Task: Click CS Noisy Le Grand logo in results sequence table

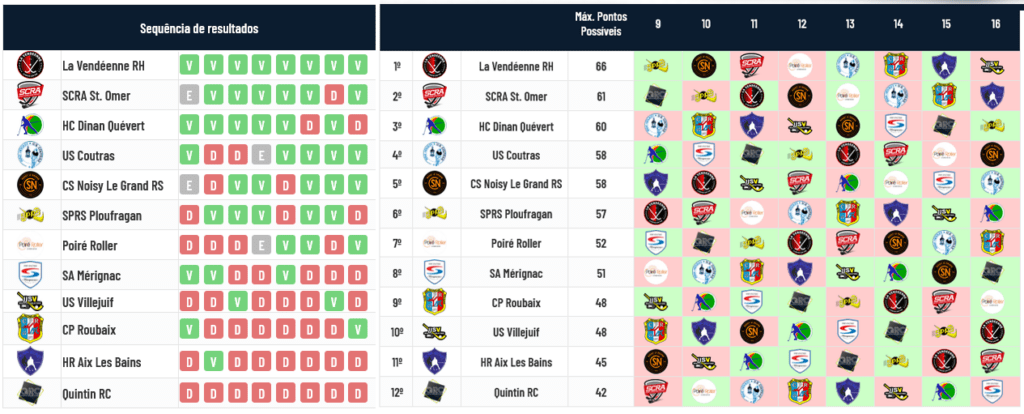Action: click(x=30, y=186)
